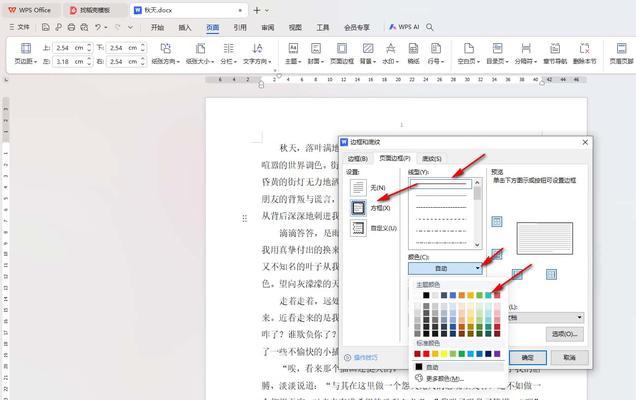
Task: Switch to the 会员专享 ribbon tab
Action: [357, 27]
